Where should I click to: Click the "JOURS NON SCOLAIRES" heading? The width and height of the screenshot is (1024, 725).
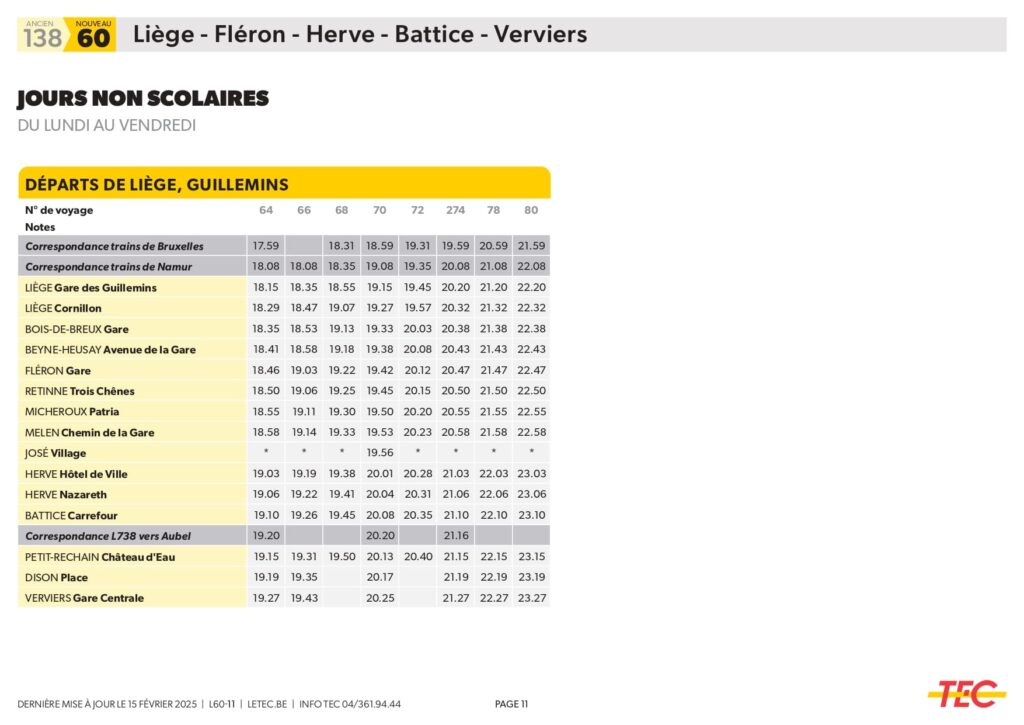point(143,99)
